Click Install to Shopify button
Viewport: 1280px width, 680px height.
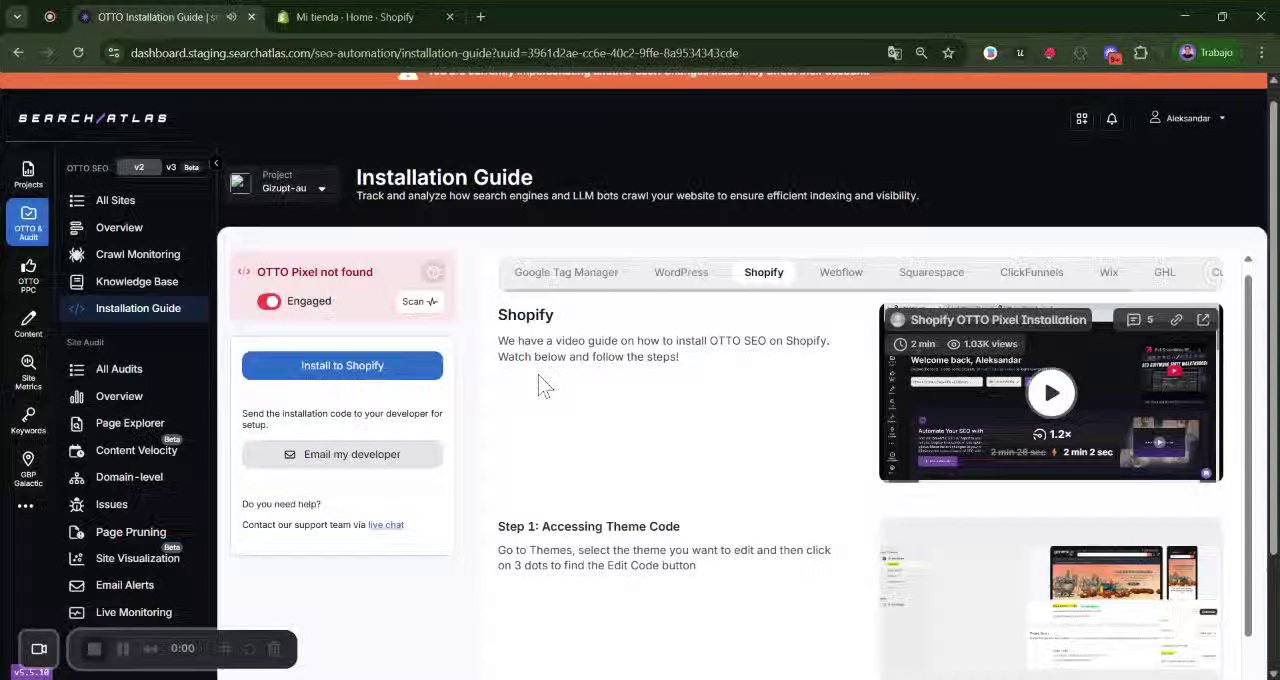coord(342,365)
